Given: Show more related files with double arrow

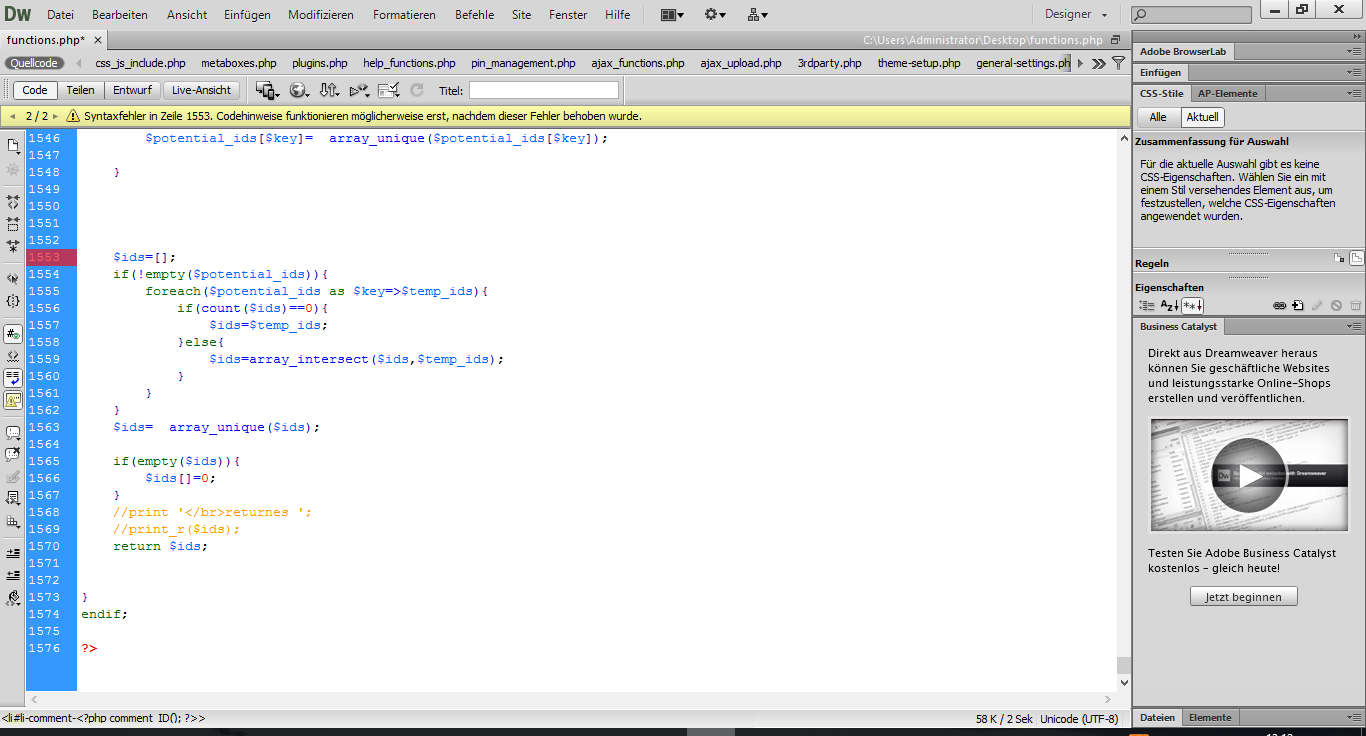Looking at the screenshot, I should (1098, 63).
